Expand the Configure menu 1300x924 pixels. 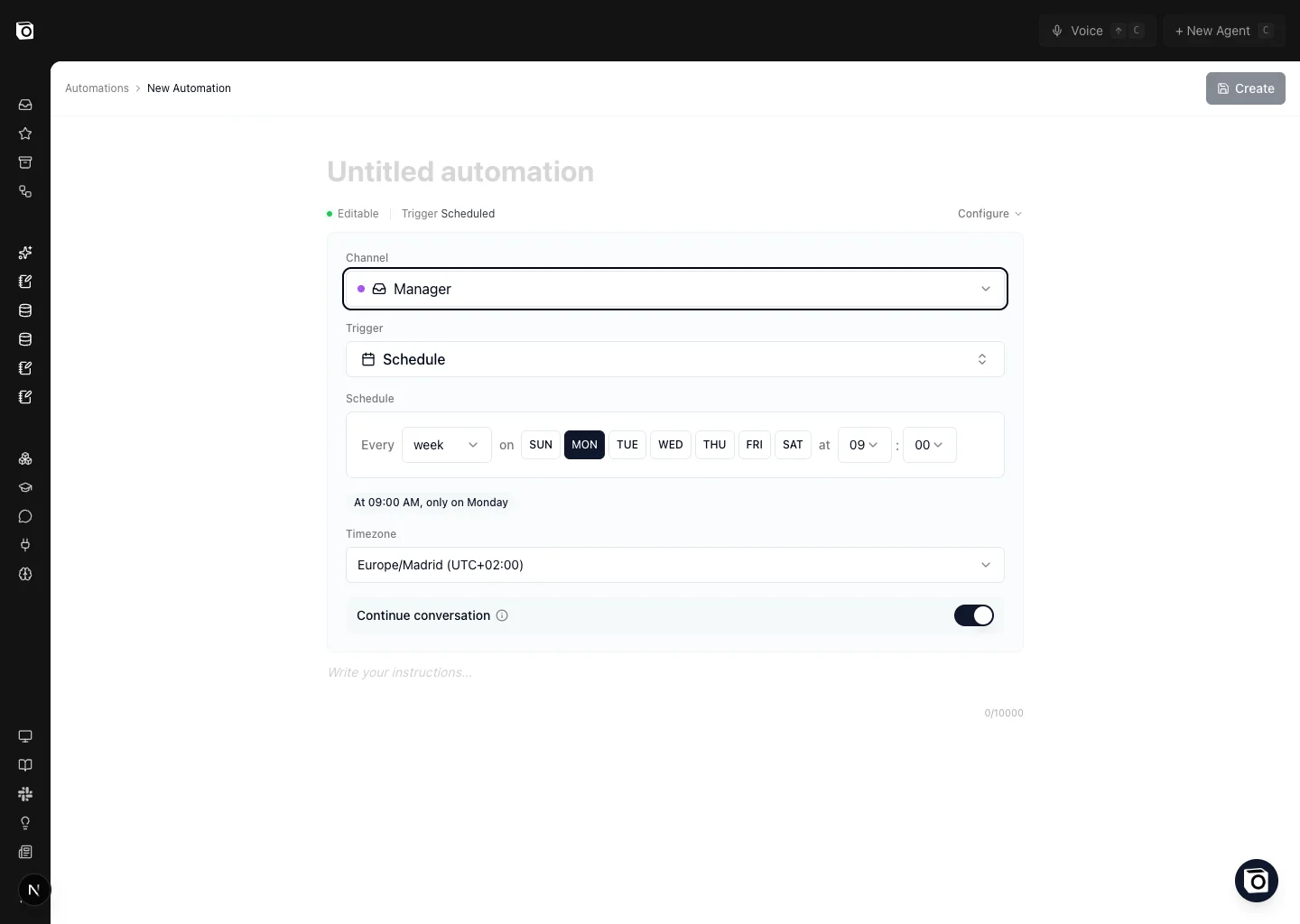point(990,214)
